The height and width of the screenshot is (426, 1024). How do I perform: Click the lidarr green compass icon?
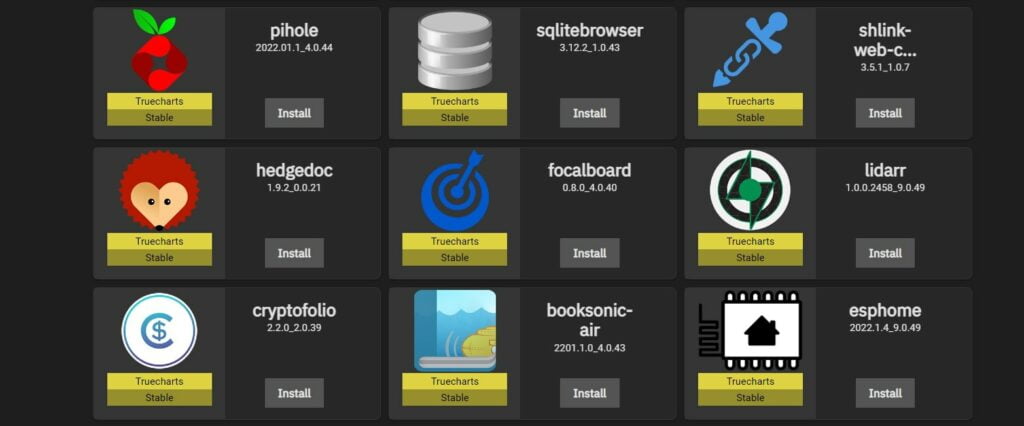[750, 190]
